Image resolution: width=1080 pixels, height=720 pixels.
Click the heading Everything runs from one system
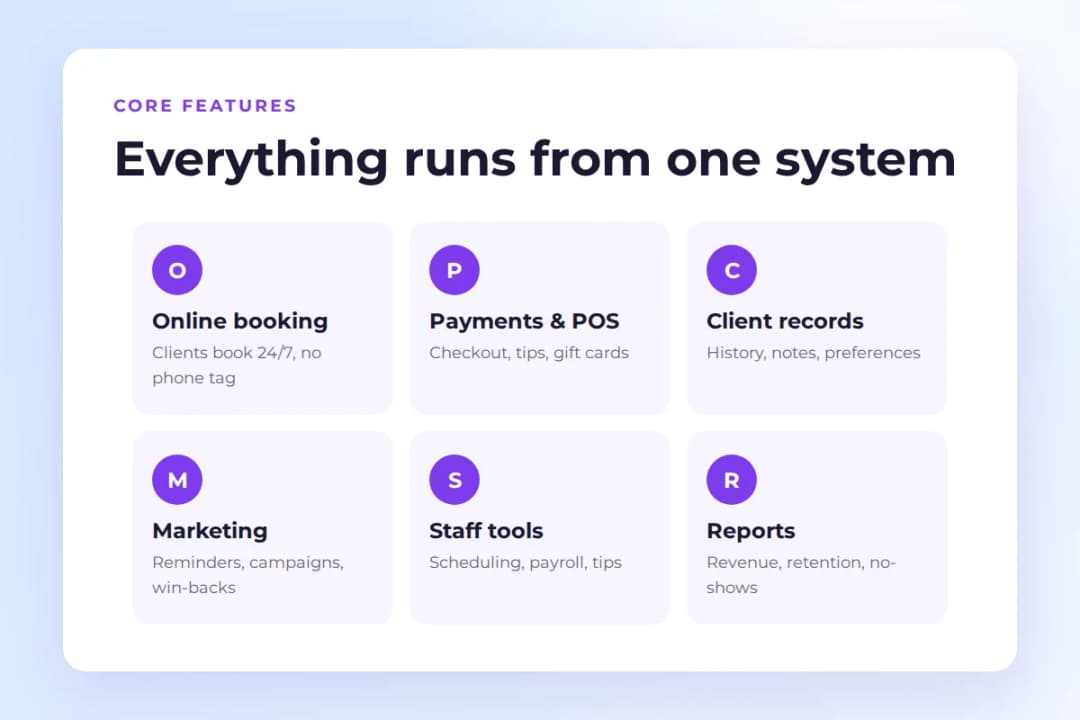tap(535, 160)
